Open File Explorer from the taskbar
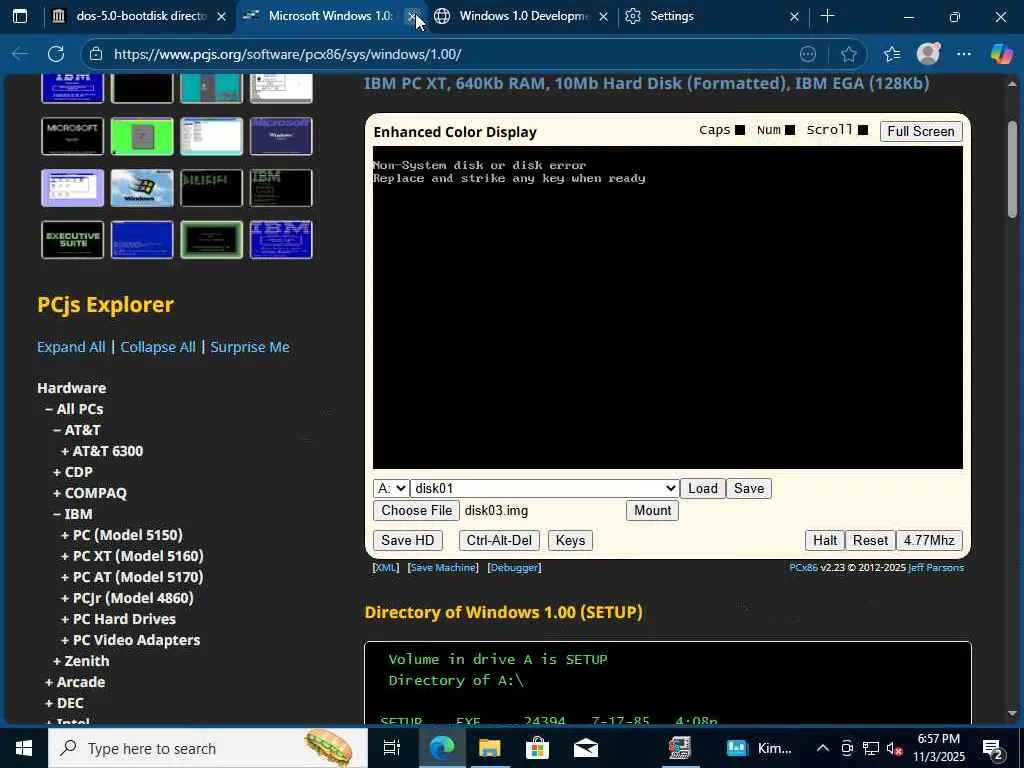This screenshot has height=768, width=1024. pos(489,748)
